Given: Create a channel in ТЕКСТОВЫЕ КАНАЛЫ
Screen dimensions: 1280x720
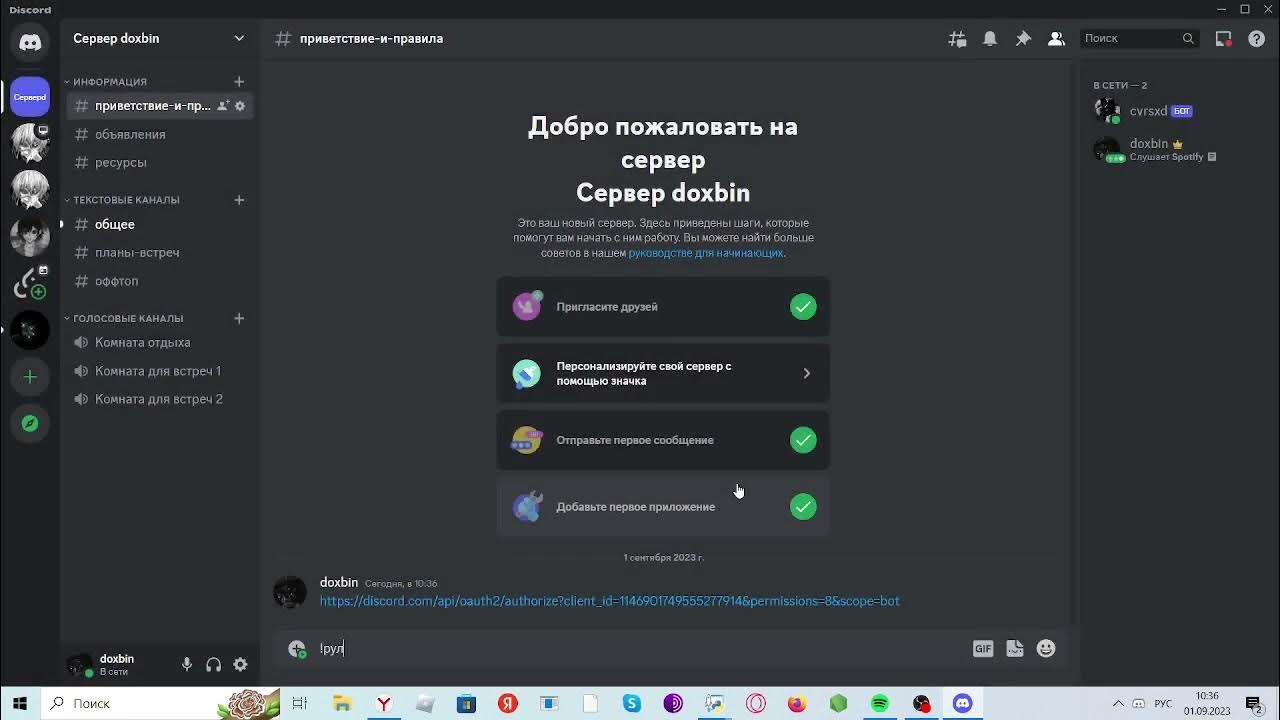Looking at the screenshot, I should pos(239,200).
